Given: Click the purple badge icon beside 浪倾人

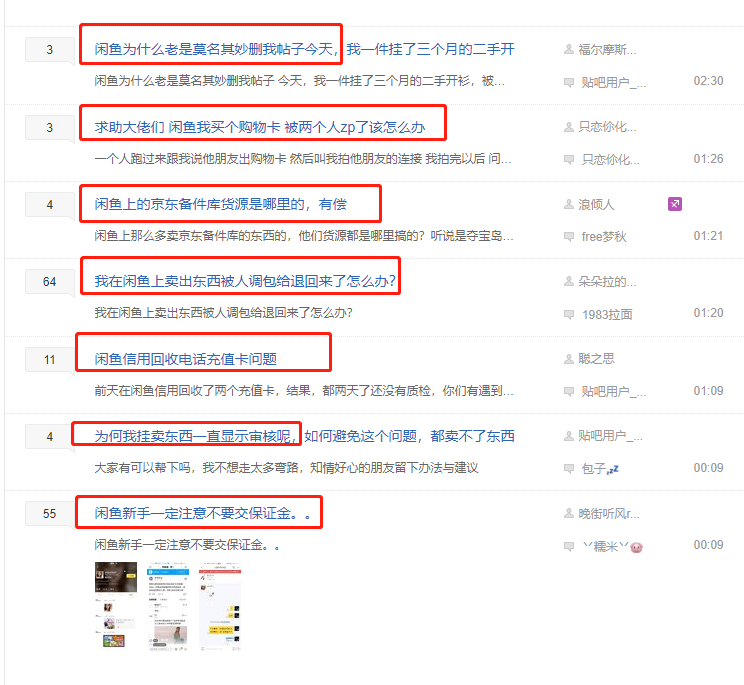Looking at the screenshot, I should 675,204.
